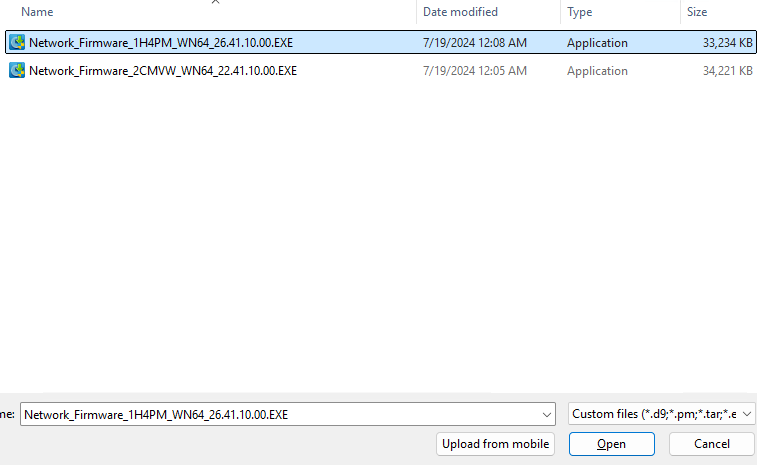Screen dimensions: 757x465
Task: Click the icon of Network_Firmware_2CMVW file
Action: pyautogui.click(x=17, y=71)
